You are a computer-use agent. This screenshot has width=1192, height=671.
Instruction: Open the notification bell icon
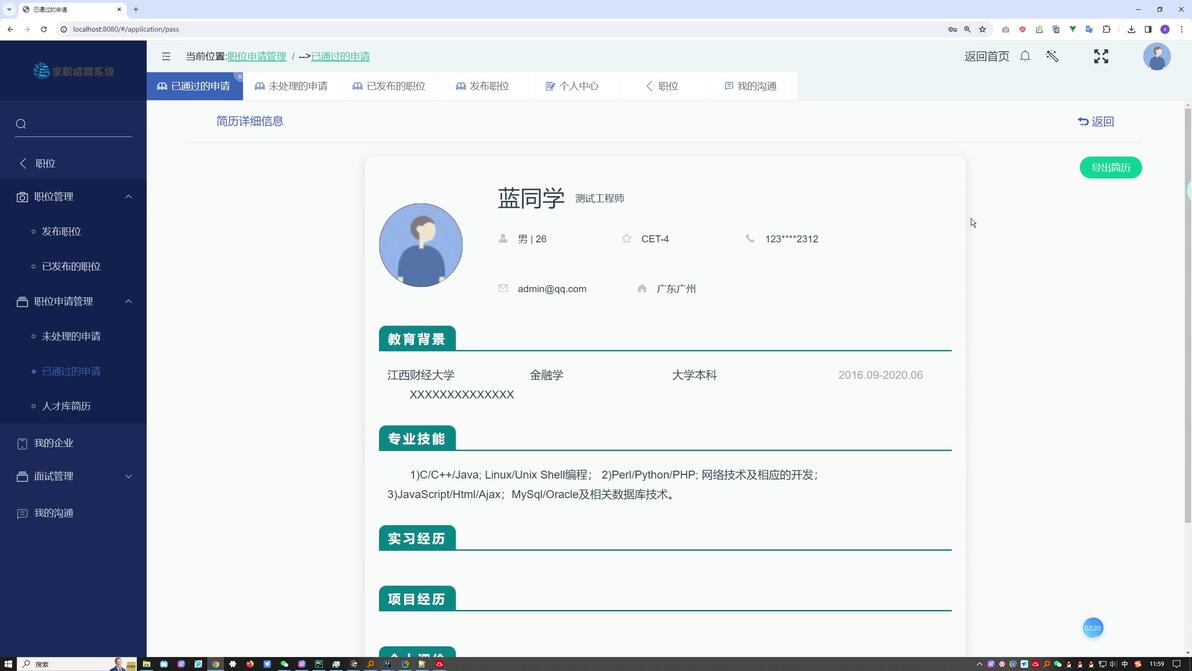[1025, 56]
